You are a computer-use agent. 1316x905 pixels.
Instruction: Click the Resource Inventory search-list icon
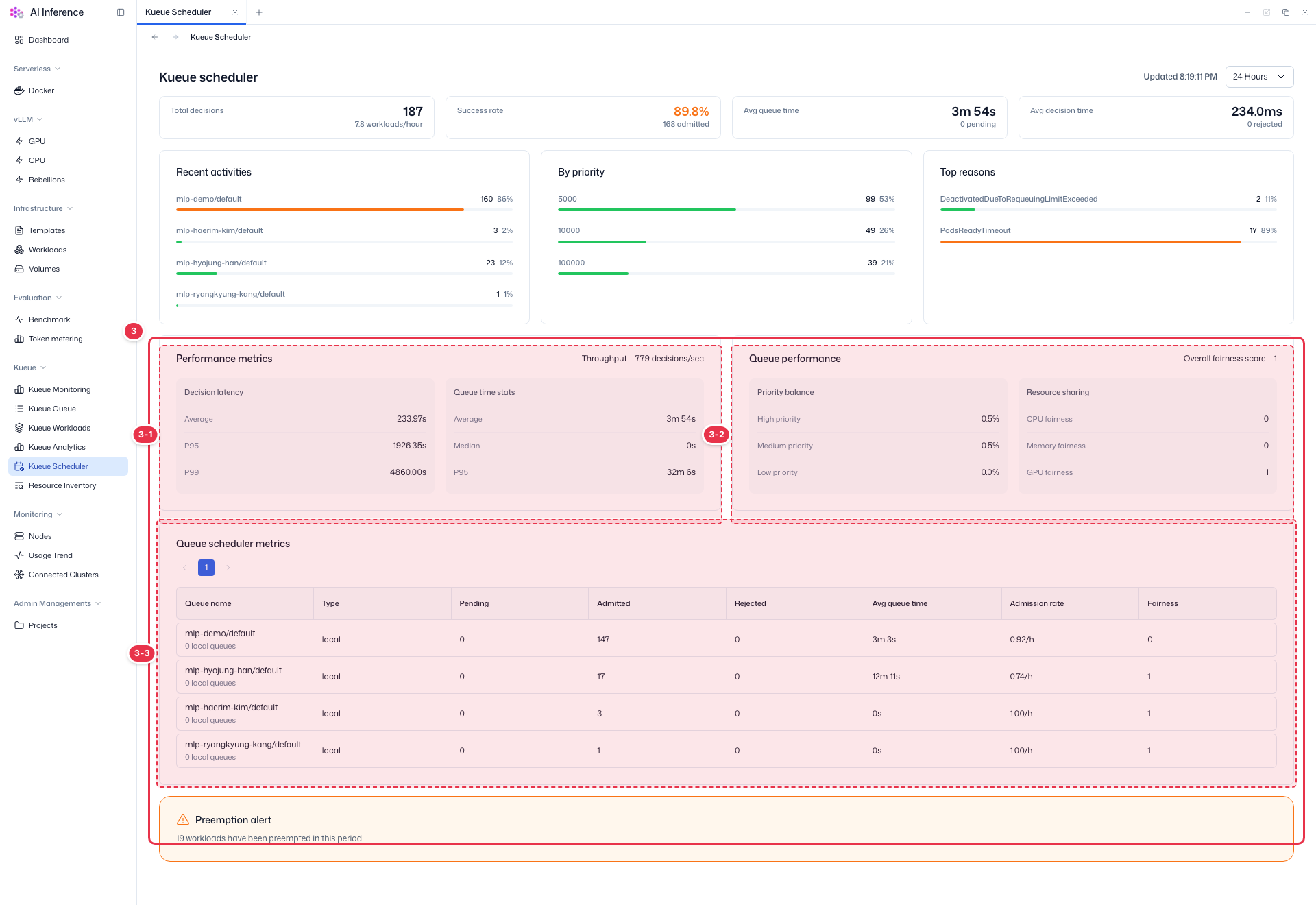(x=19, y=485)
